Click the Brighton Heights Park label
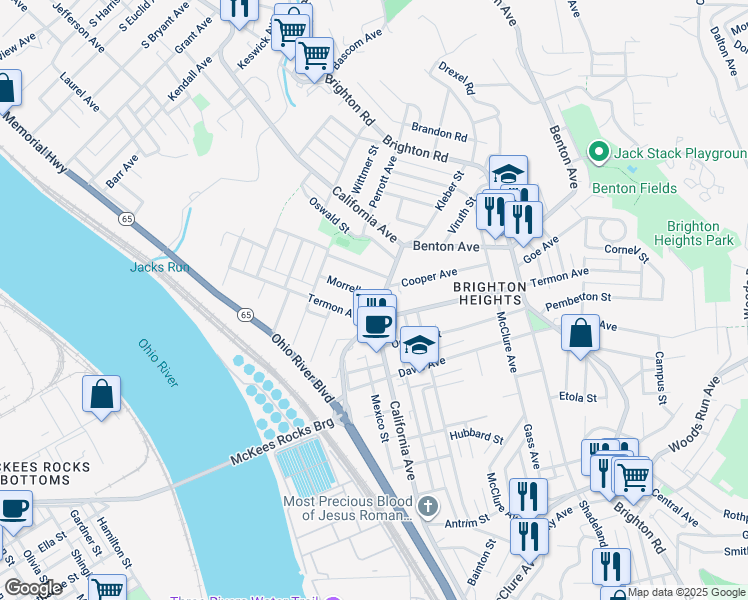The width and height of the screenshot is (748, 600). [693, 233]
